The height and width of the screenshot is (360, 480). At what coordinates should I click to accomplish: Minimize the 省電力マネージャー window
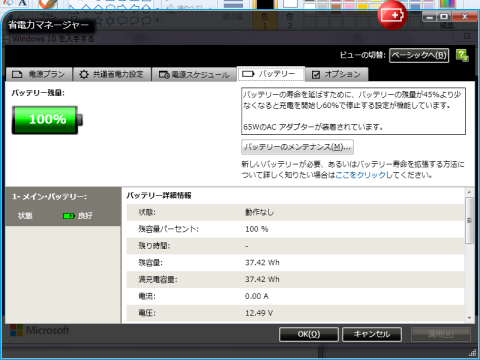click(x=430, y=17)
